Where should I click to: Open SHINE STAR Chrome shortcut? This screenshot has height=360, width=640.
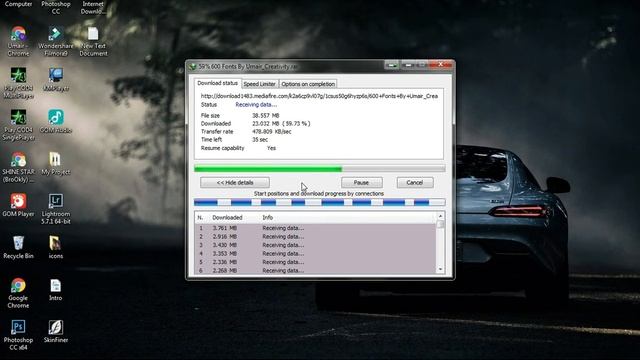[x=18, y=167]
